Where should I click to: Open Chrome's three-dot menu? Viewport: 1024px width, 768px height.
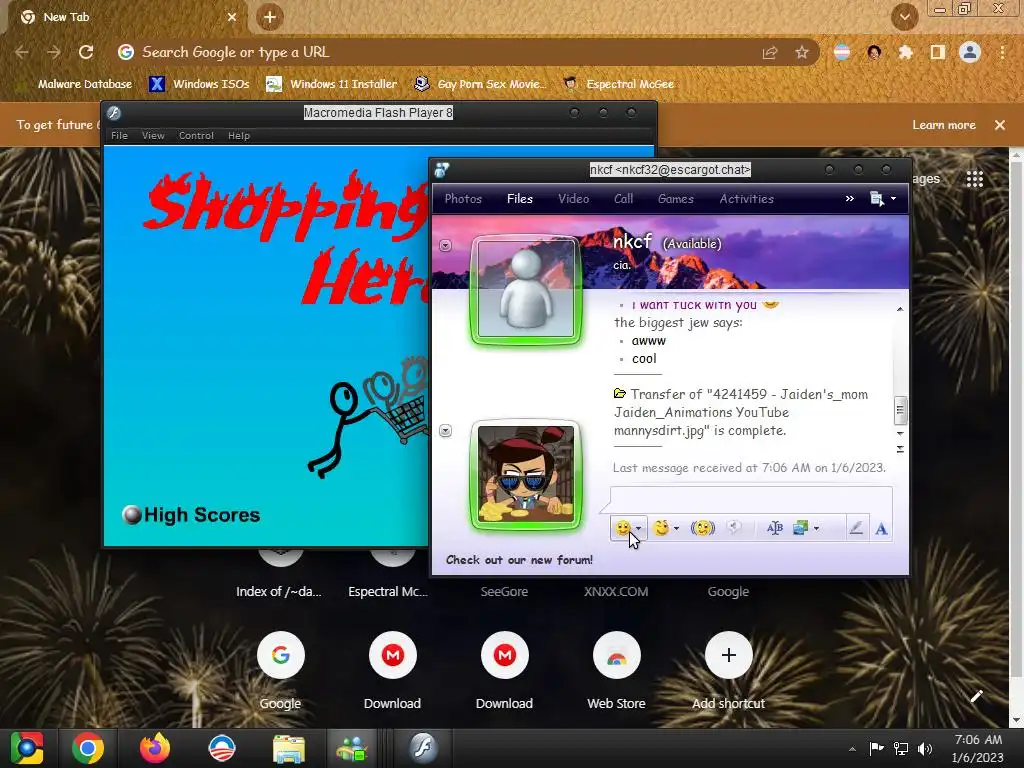[x=1002, y=52]
